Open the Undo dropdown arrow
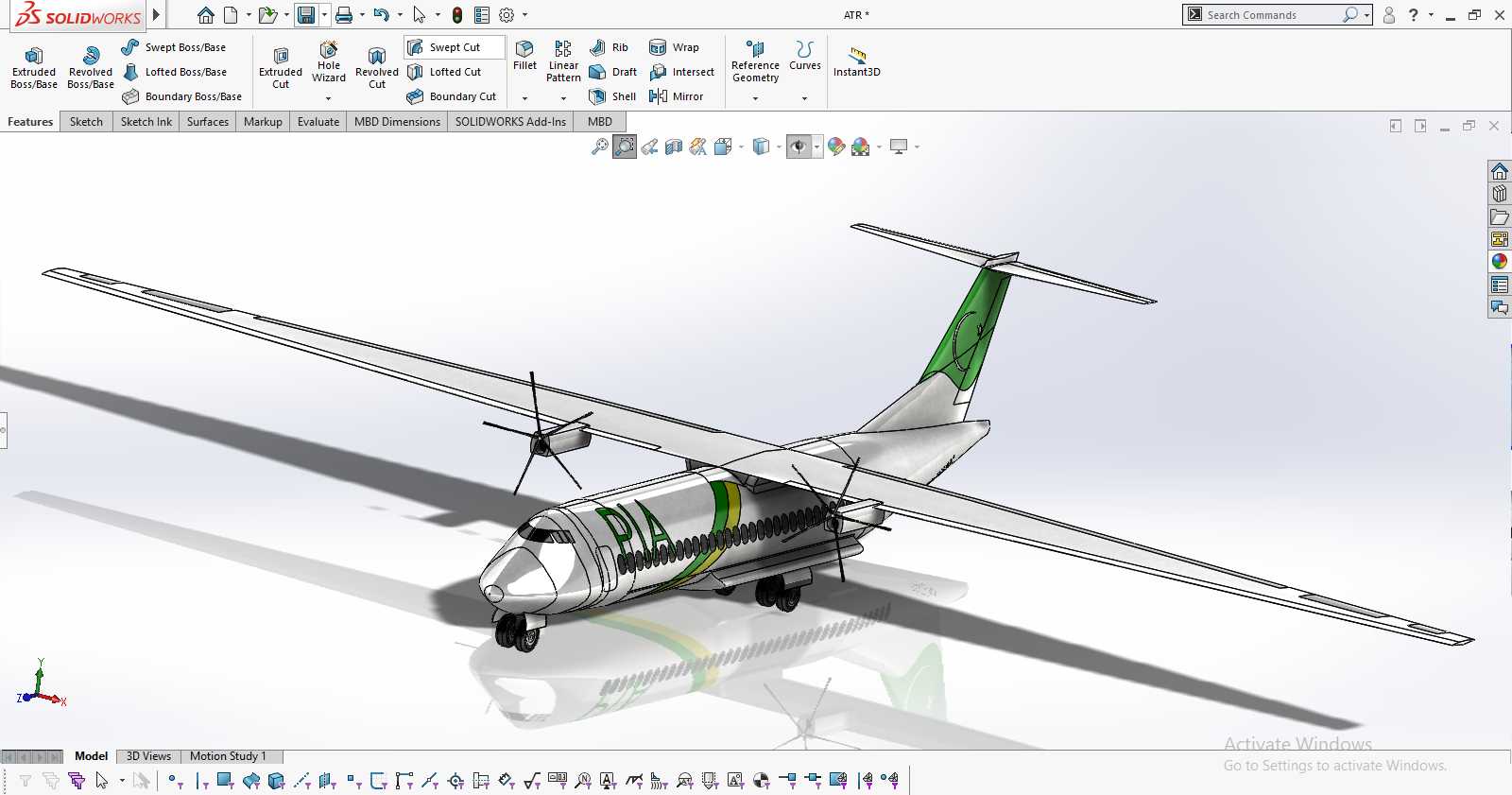The height and width of the screenshot is (795, 1512). point(400,15)
